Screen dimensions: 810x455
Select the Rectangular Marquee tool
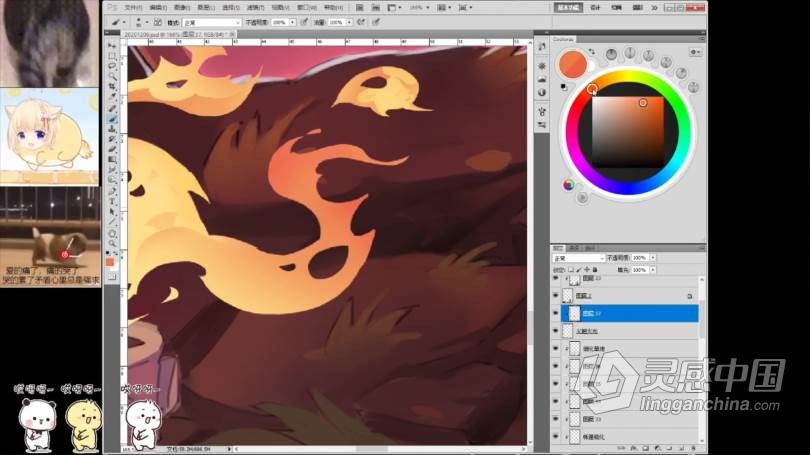coord(112,56)
